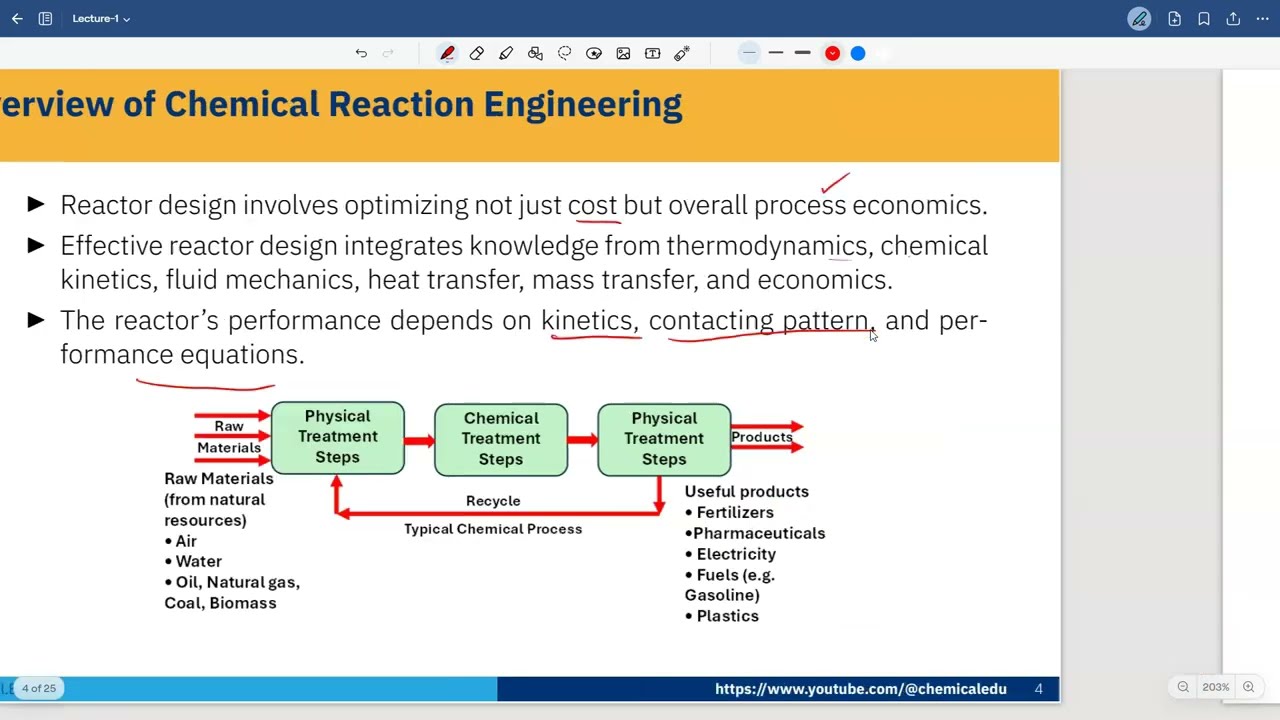Click the 'Electricity' bullet item
The height and width of the screenshot is (720, 1280).
pos(730,554)
